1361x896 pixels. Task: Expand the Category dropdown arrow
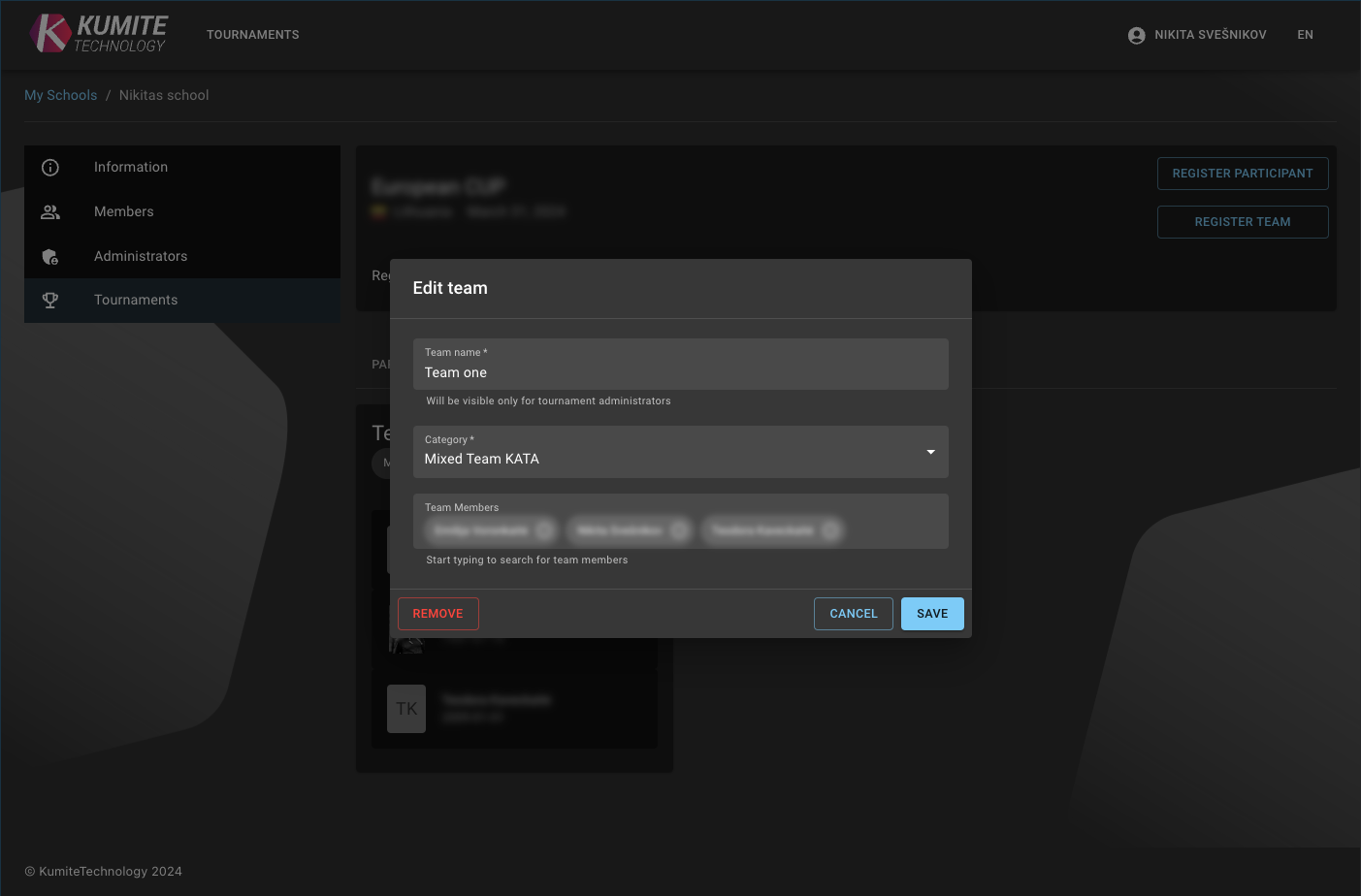(930, 452)
